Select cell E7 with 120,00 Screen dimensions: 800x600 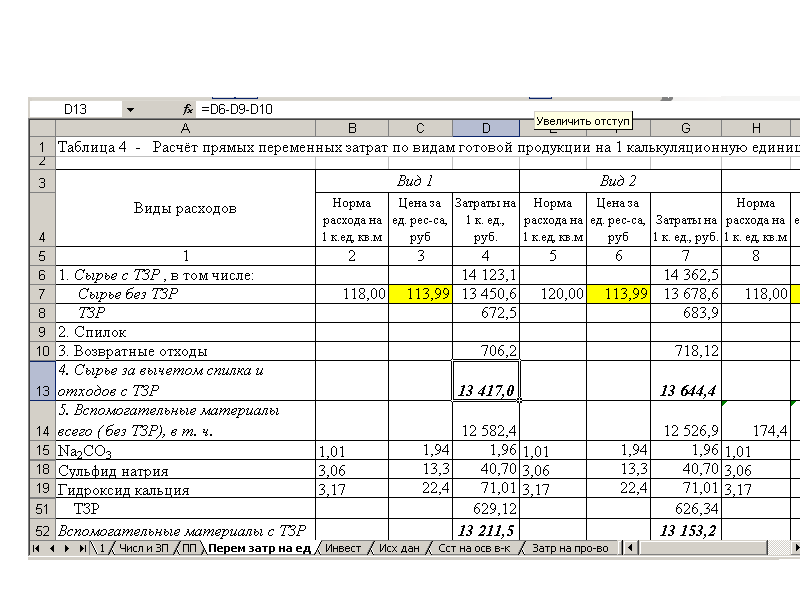click(x=553, y=294)
